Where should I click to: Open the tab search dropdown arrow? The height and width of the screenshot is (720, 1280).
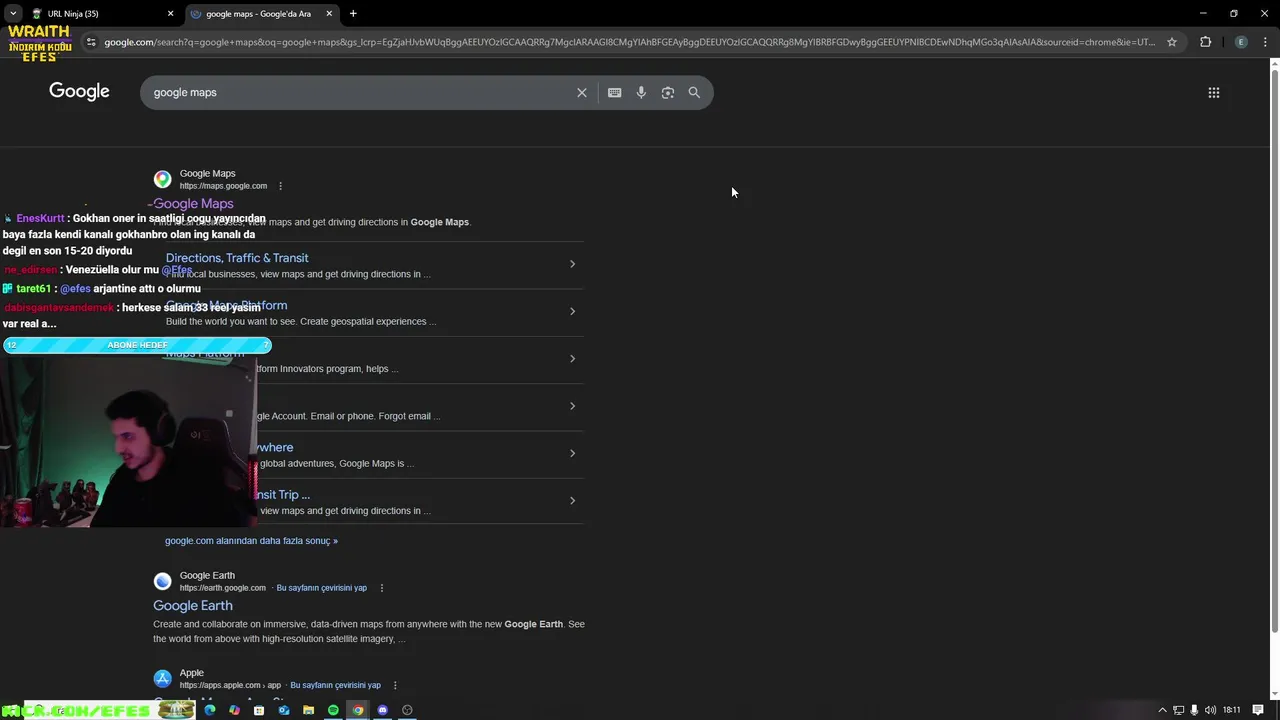pos(13,13)
